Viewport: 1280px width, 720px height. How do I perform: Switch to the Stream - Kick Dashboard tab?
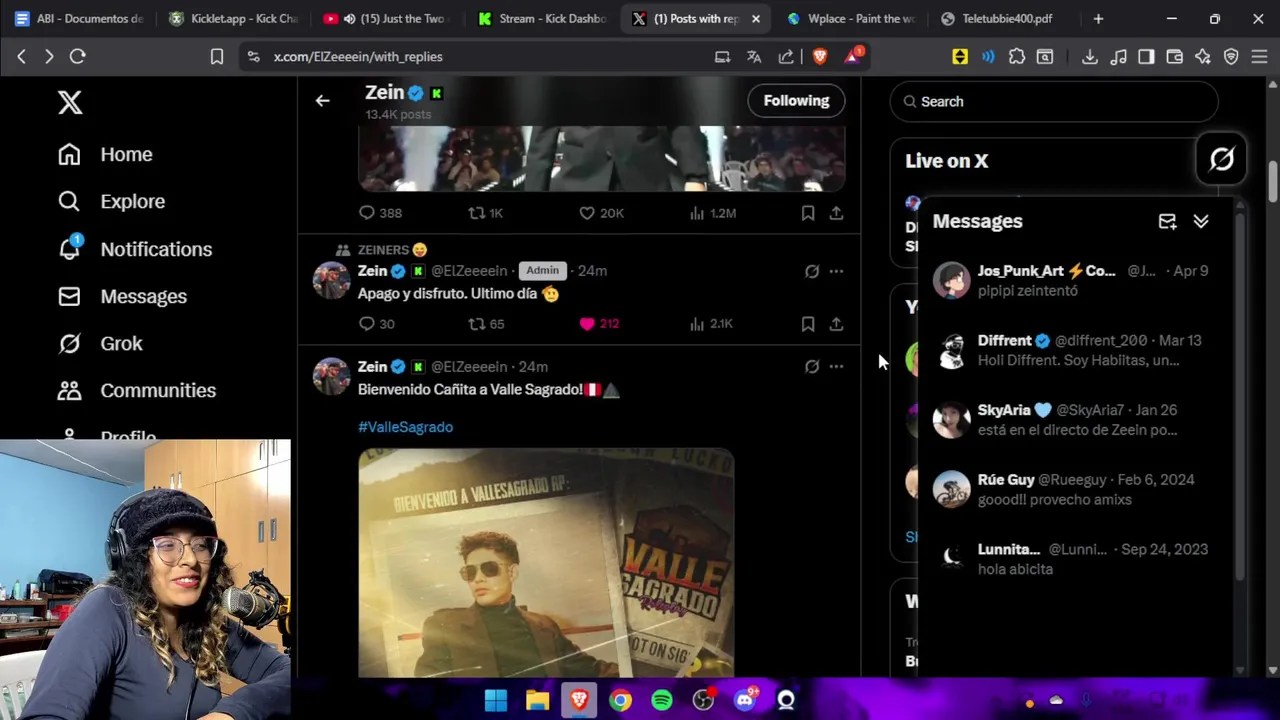[x=540, y=18]
